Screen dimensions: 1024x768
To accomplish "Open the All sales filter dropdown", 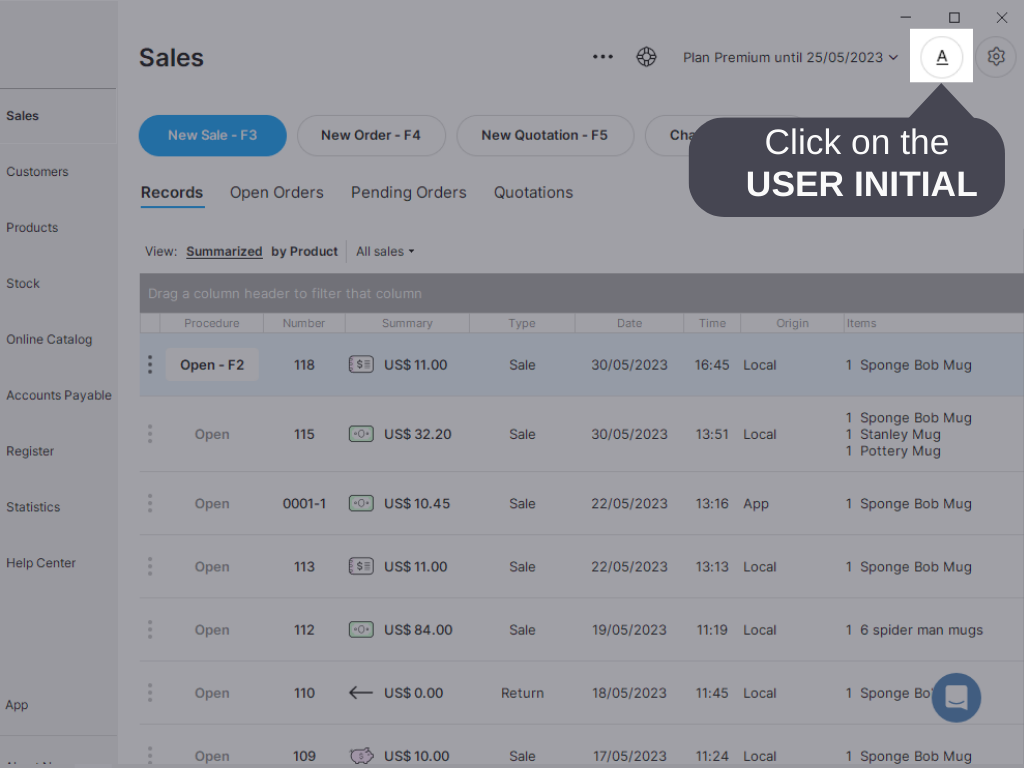I will click(385, 251).
